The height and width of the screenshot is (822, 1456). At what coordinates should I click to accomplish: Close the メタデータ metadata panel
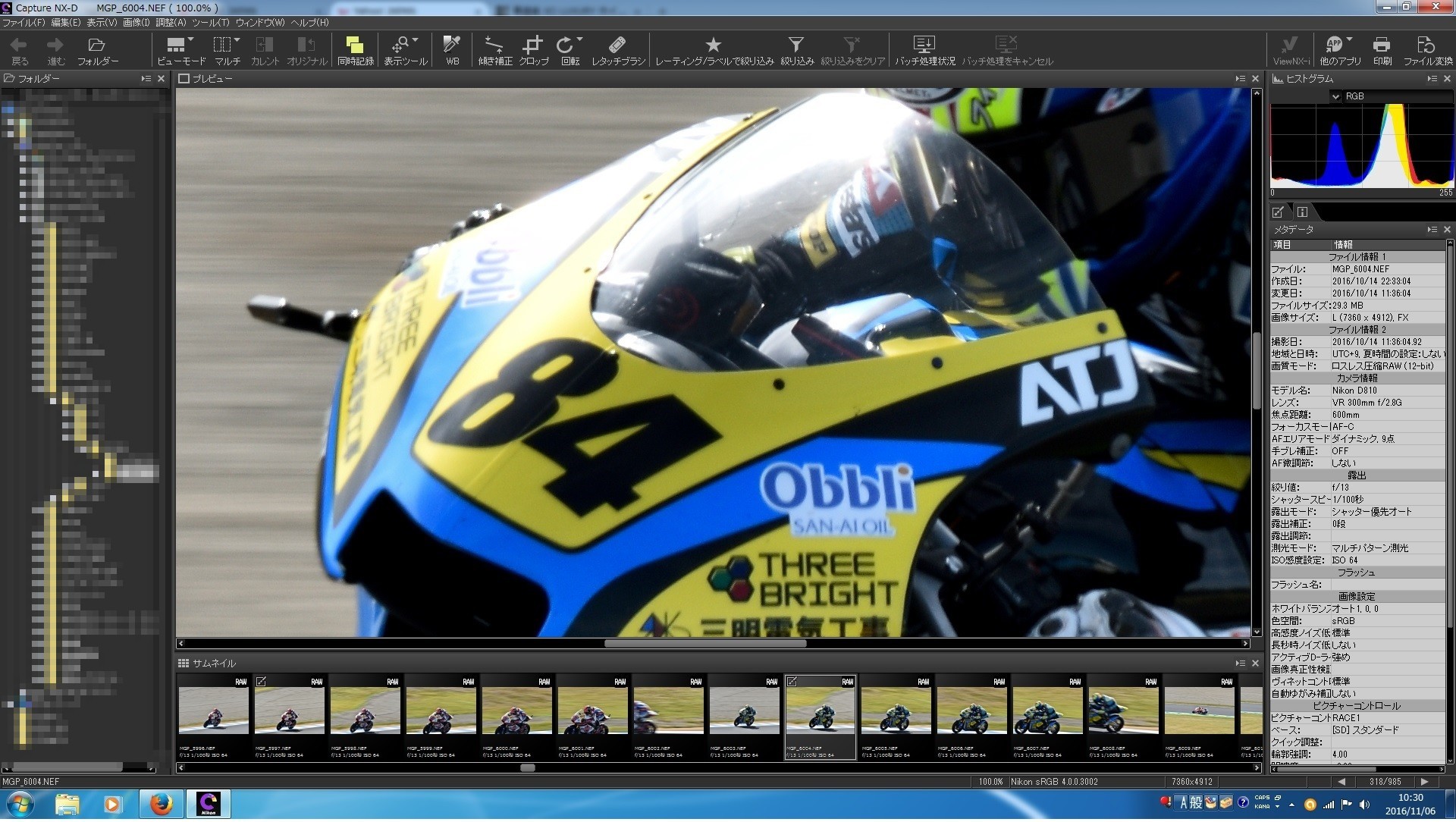click(x=1447, y=230)
